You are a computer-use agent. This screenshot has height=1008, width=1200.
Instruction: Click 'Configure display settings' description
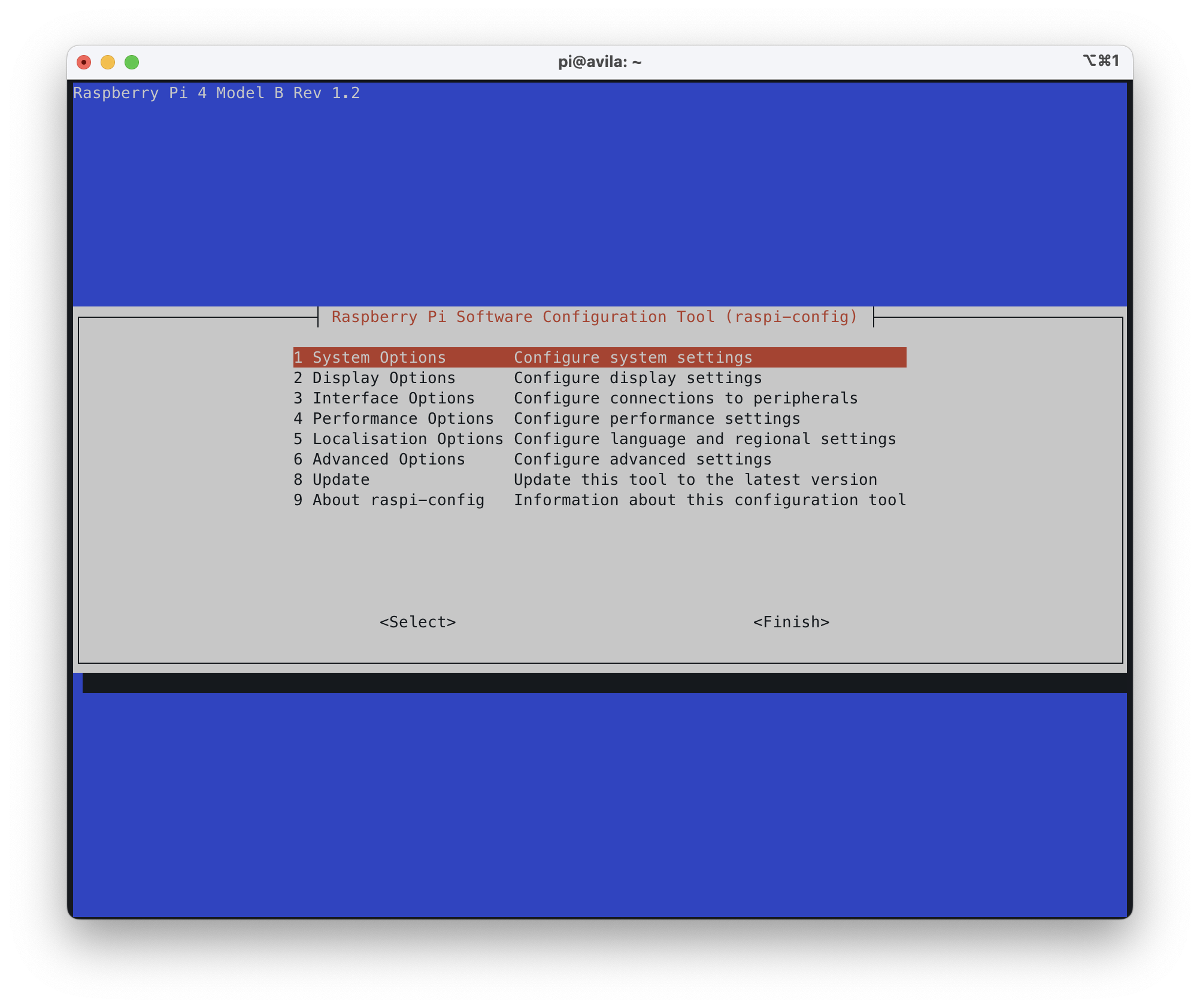pyautogui.click(x=638, y=378)
